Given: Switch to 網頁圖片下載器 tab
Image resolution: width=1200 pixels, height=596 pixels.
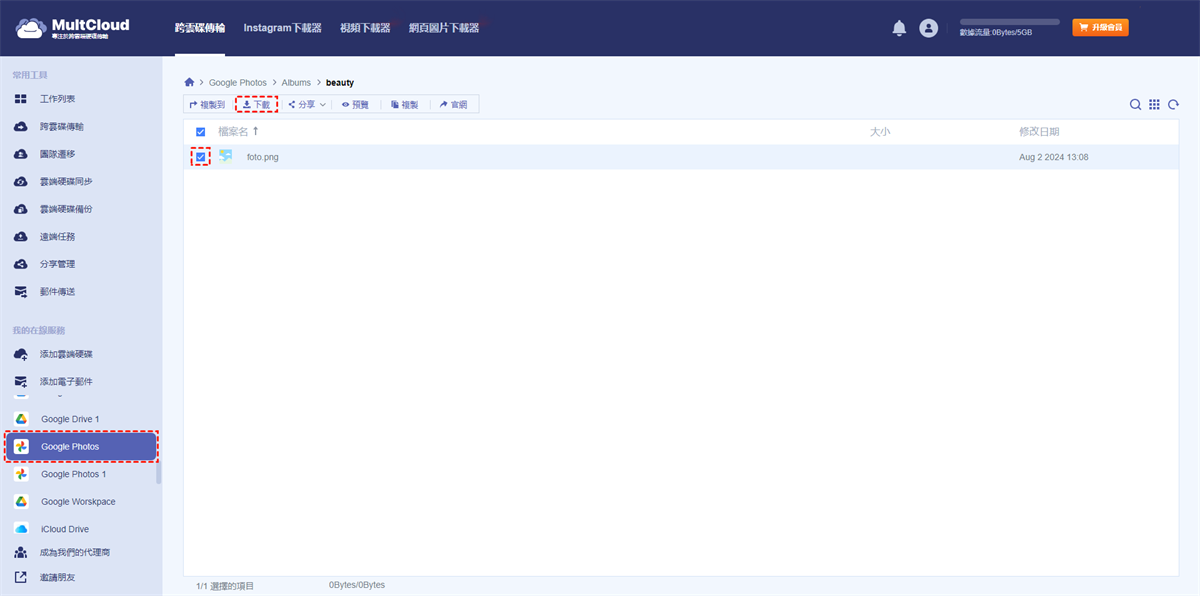Looking at the screenshot, I should click(x=444, y=28).
